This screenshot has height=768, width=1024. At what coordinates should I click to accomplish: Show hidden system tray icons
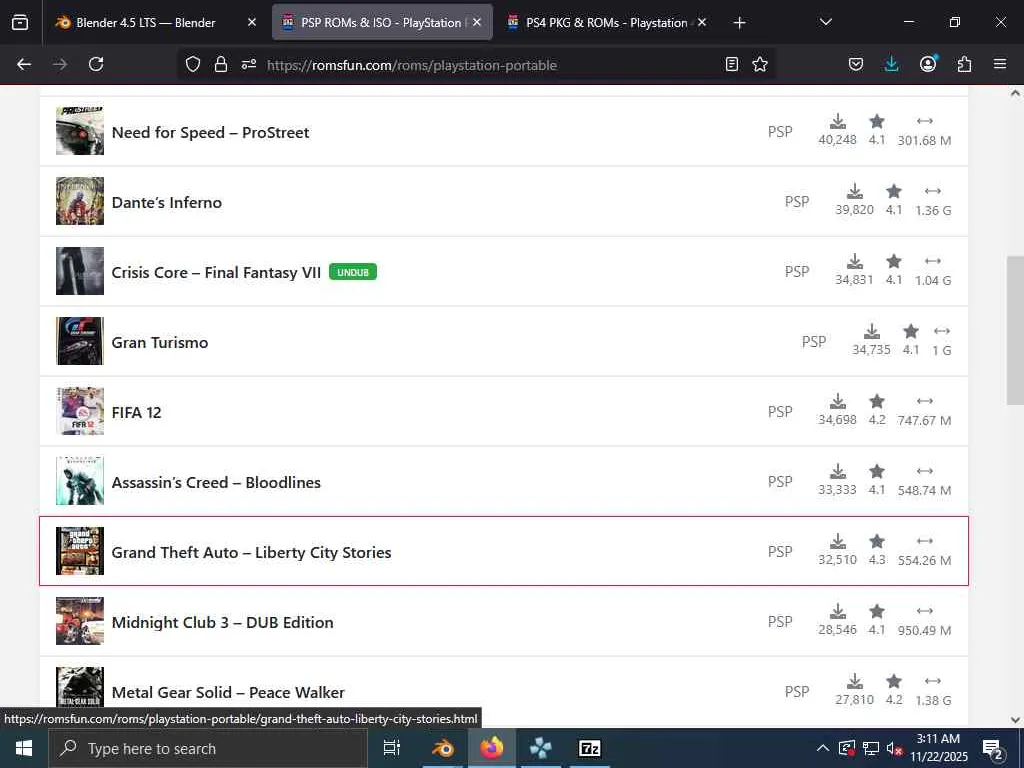(x=823, y=748)
